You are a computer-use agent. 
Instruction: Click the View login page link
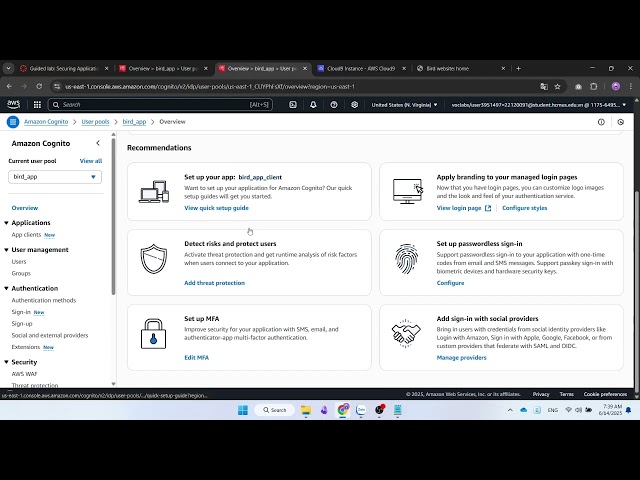tap(459, 208)
